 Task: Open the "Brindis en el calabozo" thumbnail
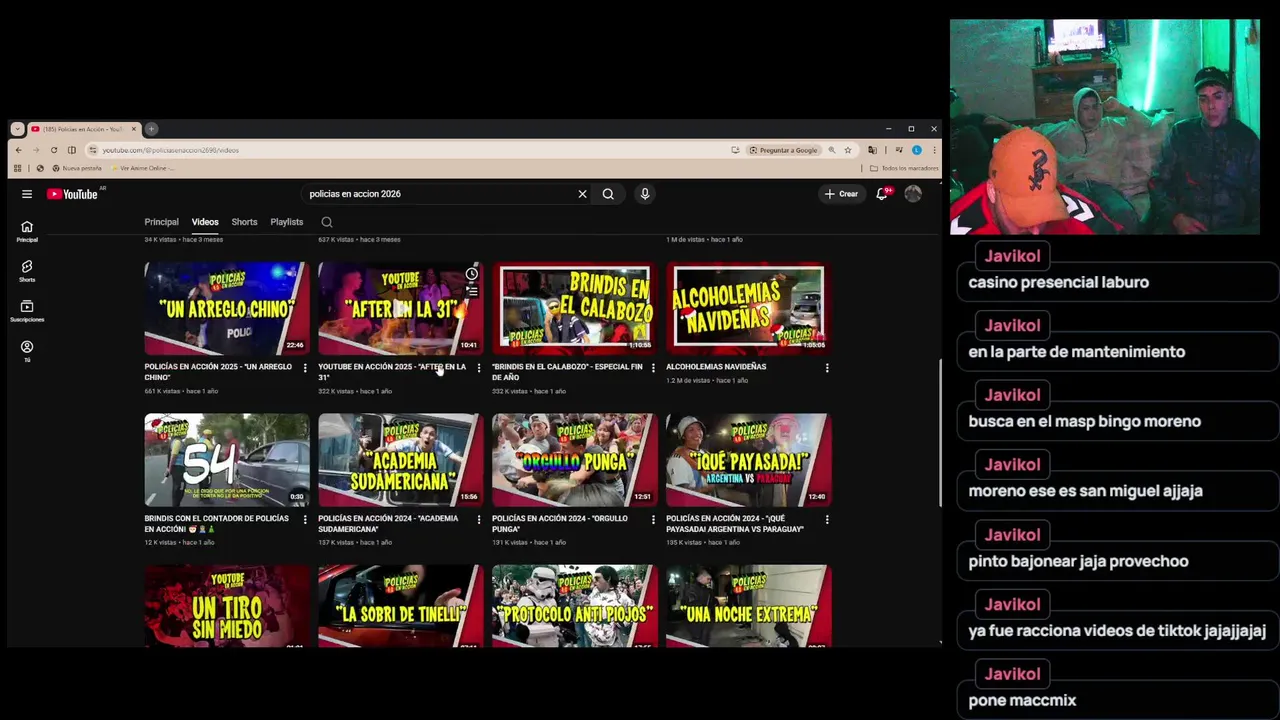(575, 308)
